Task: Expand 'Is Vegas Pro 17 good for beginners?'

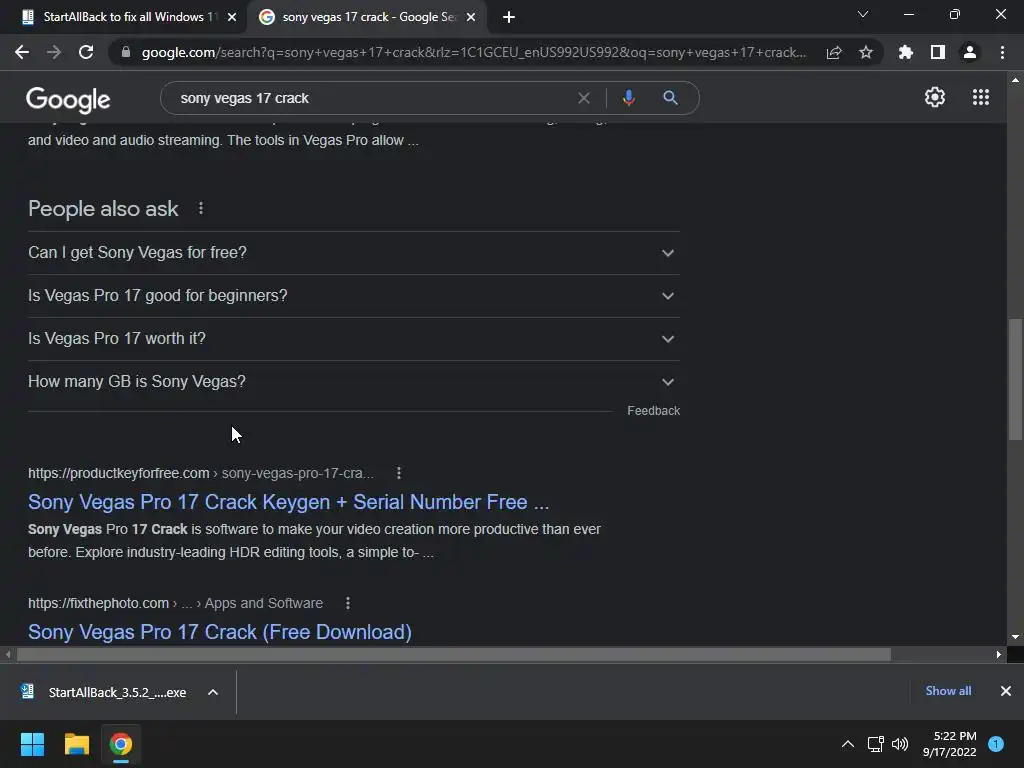Action: click(354, 296)
